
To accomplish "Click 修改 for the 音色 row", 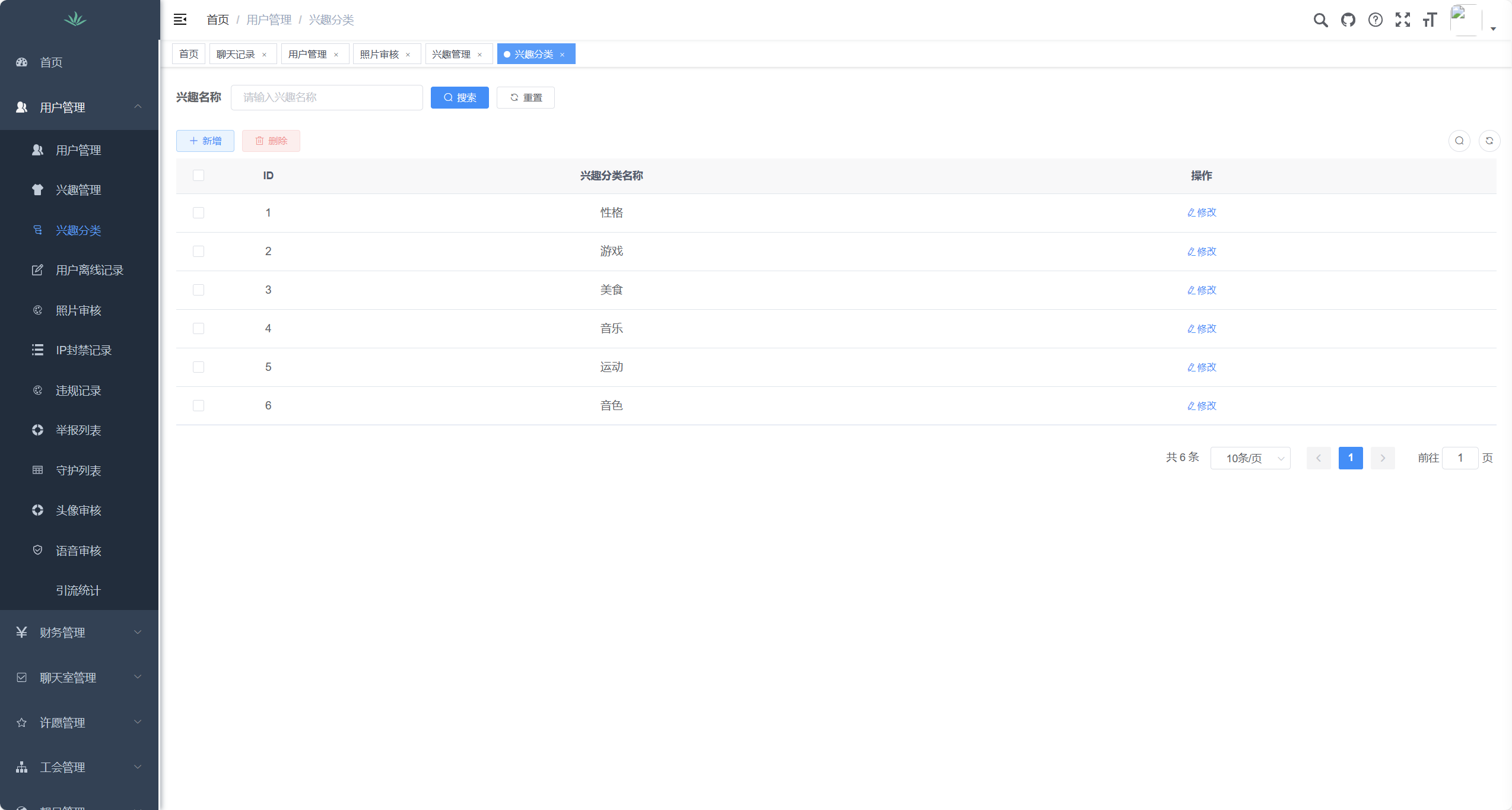I will click(1202, 406).
